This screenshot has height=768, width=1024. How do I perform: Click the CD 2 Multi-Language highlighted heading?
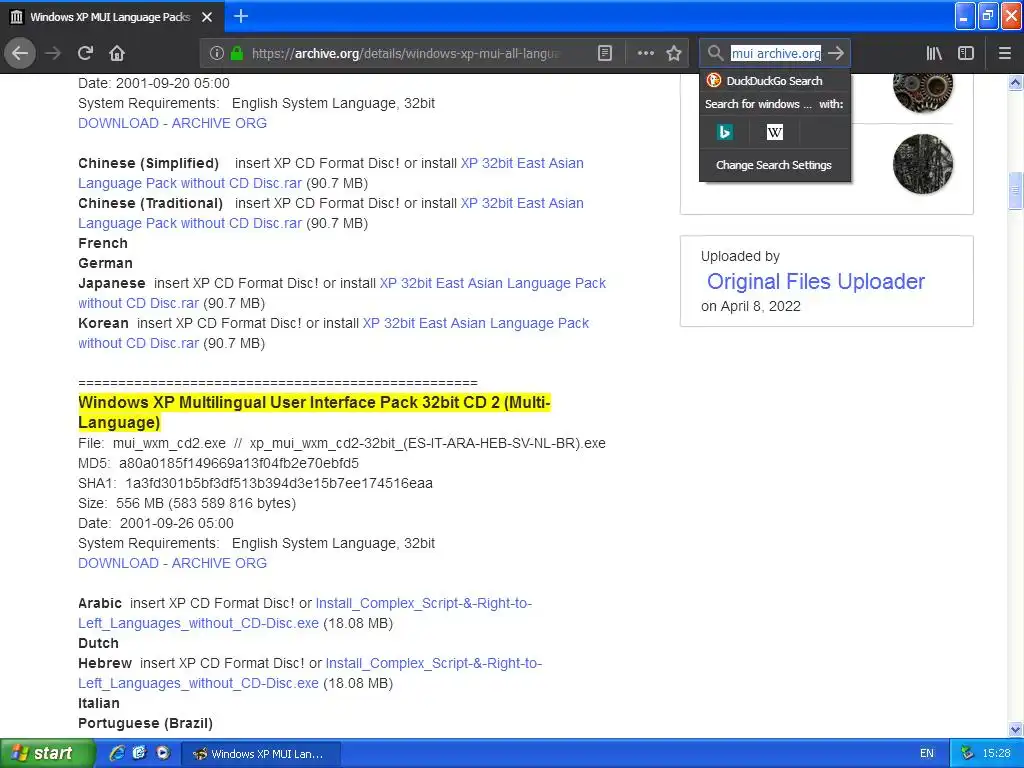point(314,413)
